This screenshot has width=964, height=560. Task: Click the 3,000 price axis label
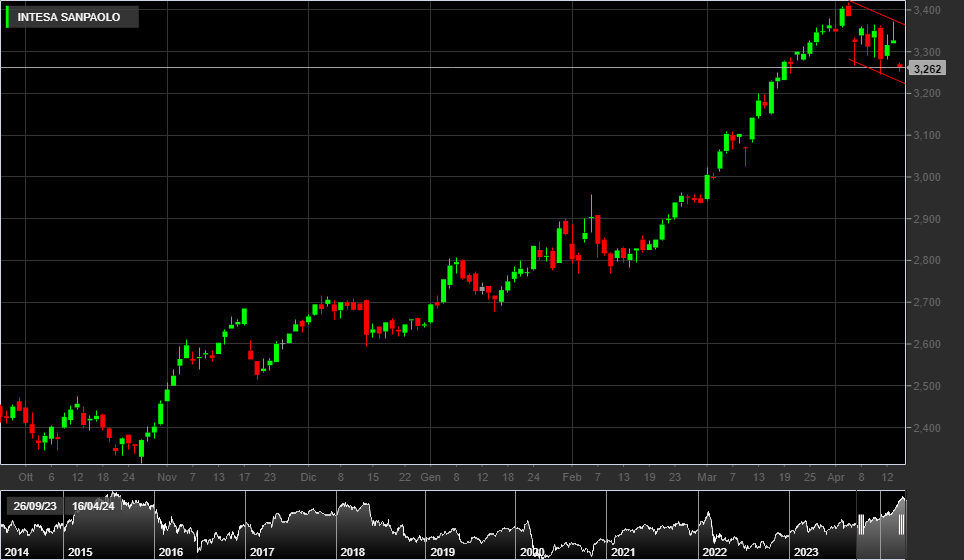click(926, 177)
